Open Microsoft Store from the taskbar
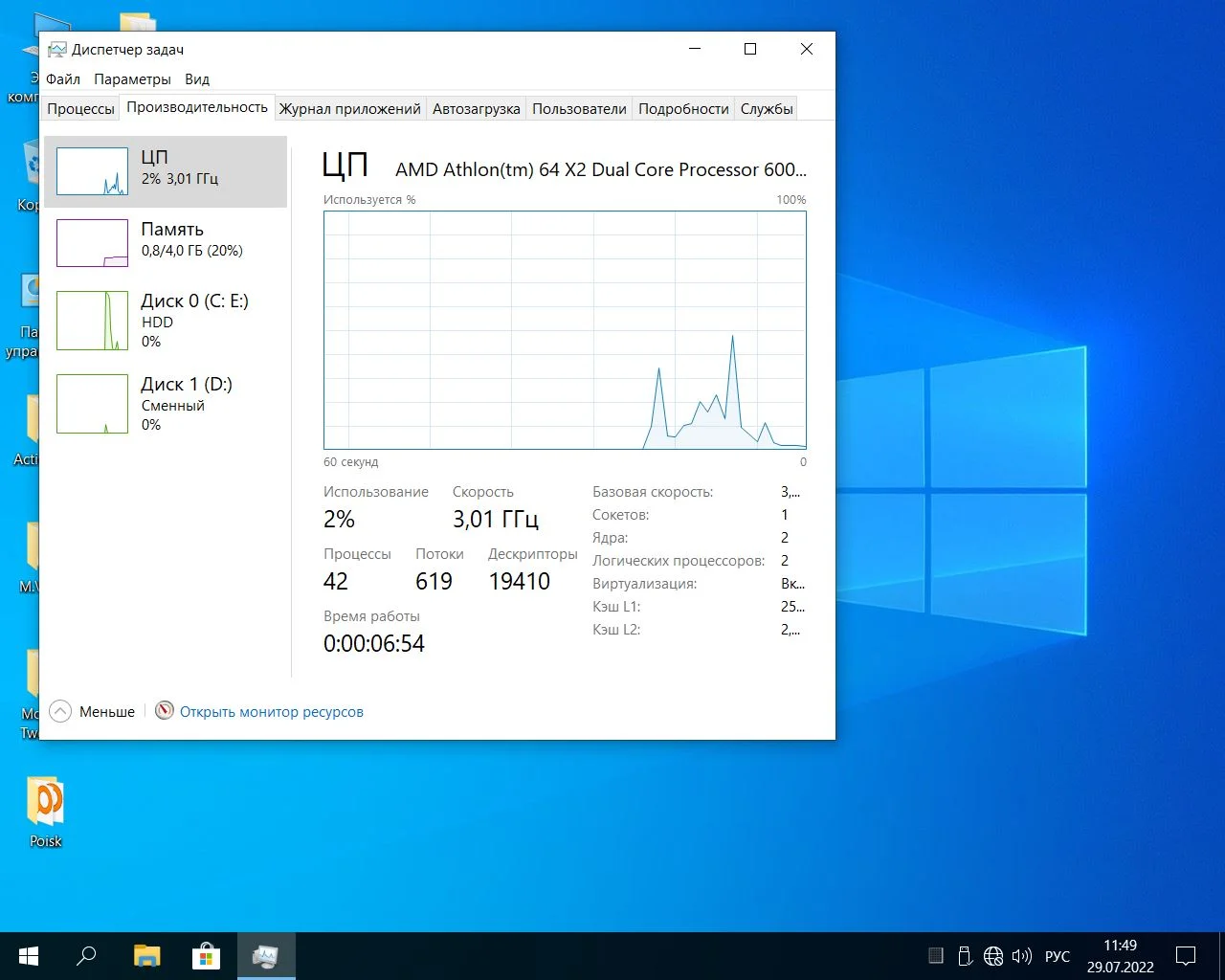Screen dimensions: 1225x980 206,956
